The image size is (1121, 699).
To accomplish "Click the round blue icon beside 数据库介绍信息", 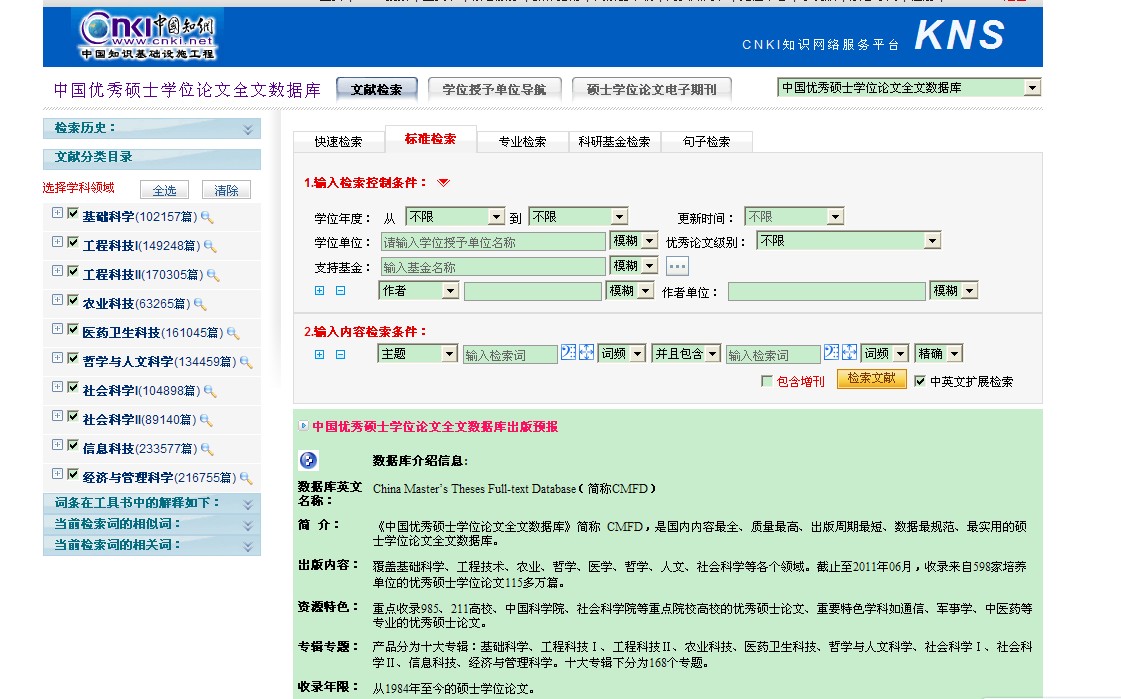I will click(308, 460).
